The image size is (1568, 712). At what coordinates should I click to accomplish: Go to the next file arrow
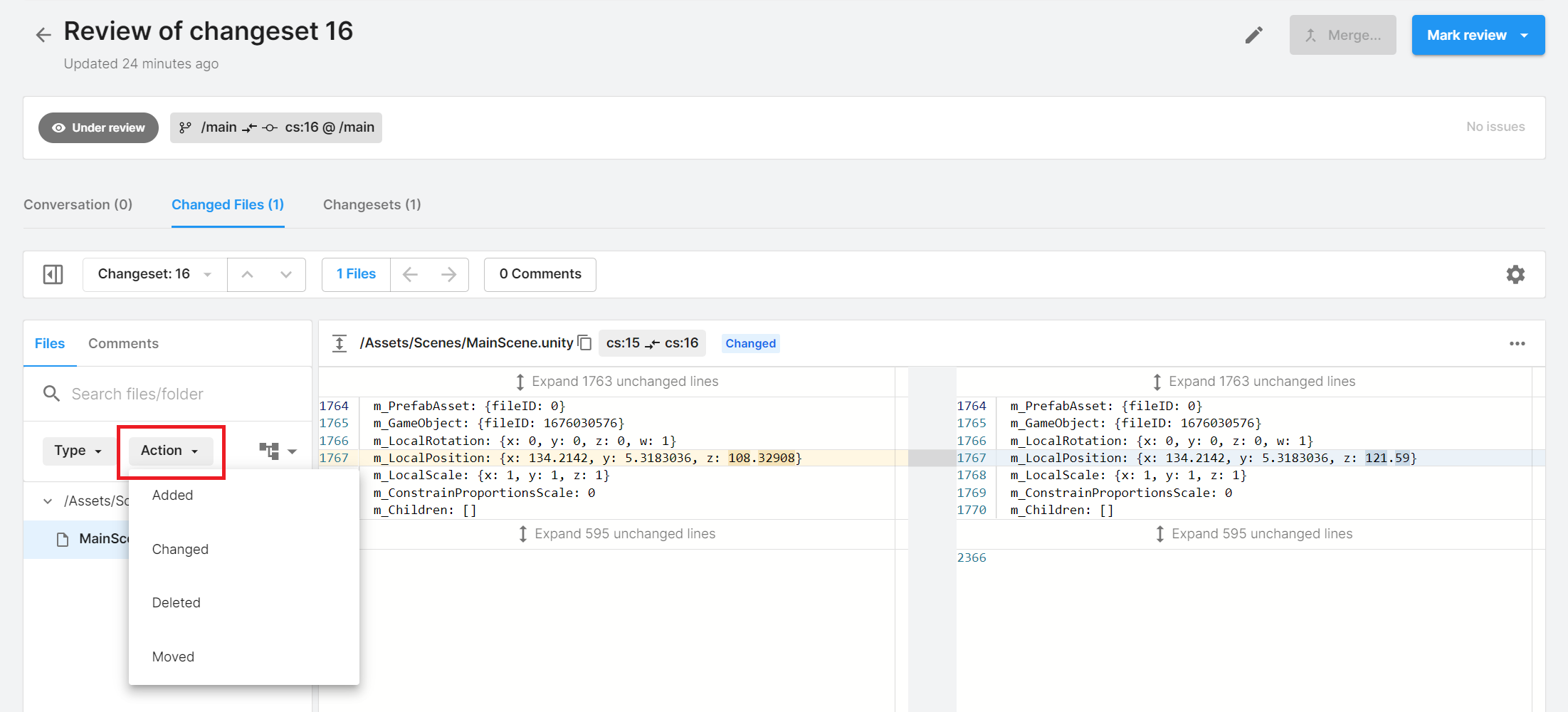click(x=448, y=274)
